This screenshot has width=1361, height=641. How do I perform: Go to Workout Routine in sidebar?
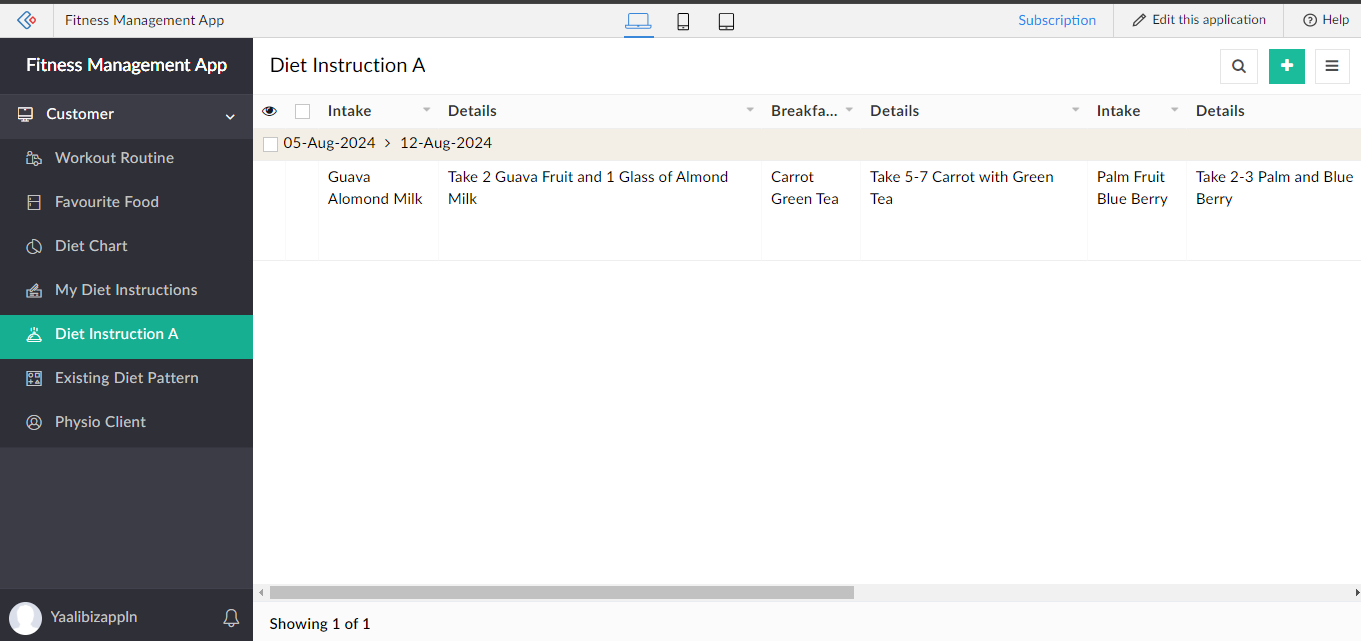(114, 158)
